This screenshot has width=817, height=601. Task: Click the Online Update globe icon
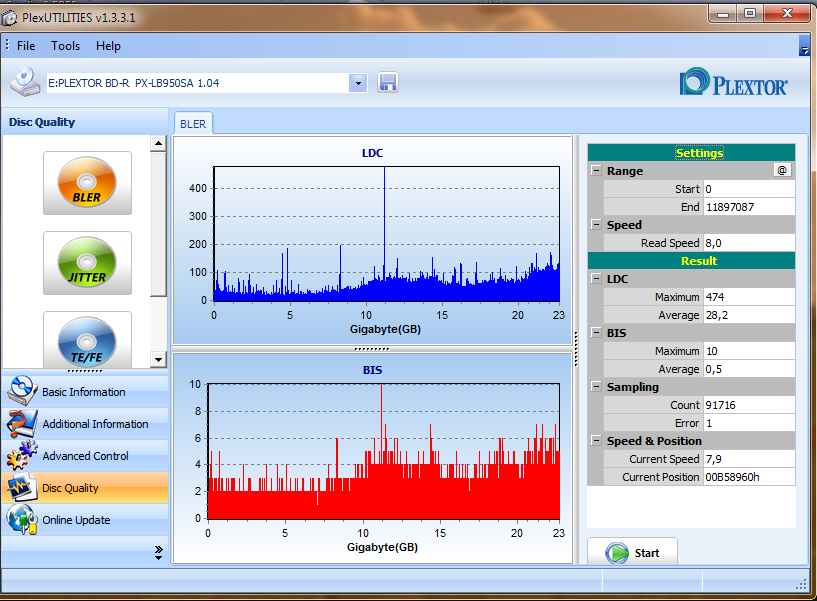click(x=21, y=520)
